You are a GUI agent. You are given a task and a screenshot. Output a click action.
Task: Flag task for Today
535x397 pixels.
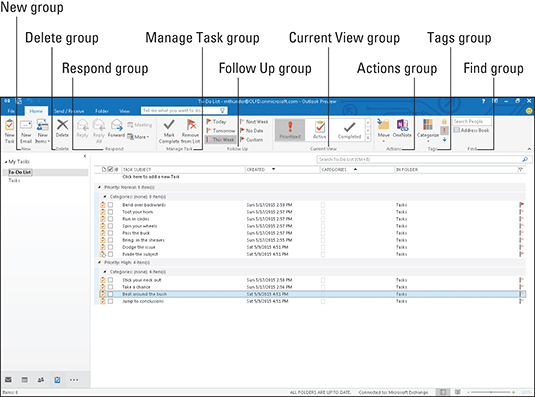pos(216,121)
